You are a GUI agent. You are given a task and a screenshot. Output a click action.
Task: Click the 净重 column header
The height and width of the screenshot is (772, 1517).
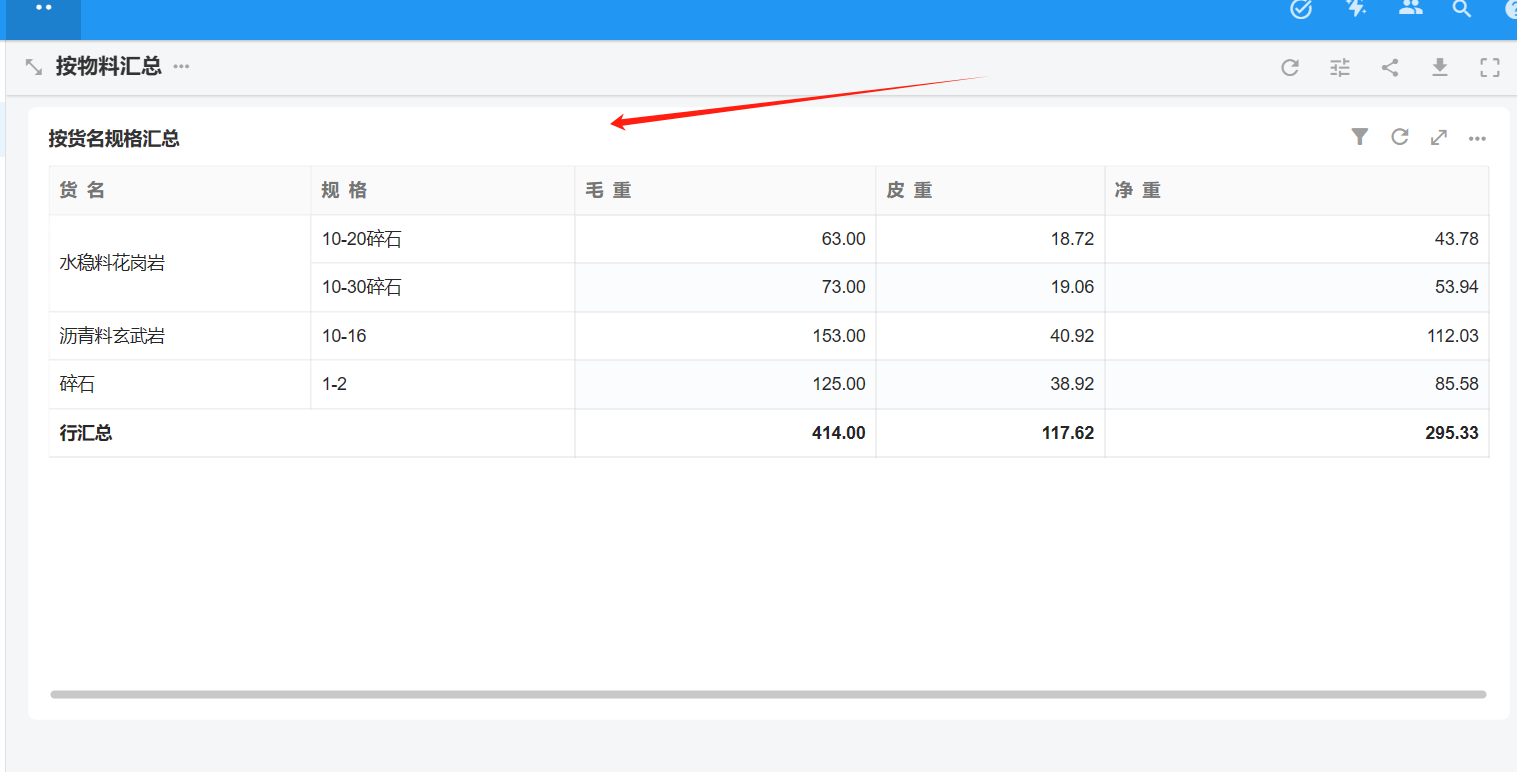click(1138, 190)
